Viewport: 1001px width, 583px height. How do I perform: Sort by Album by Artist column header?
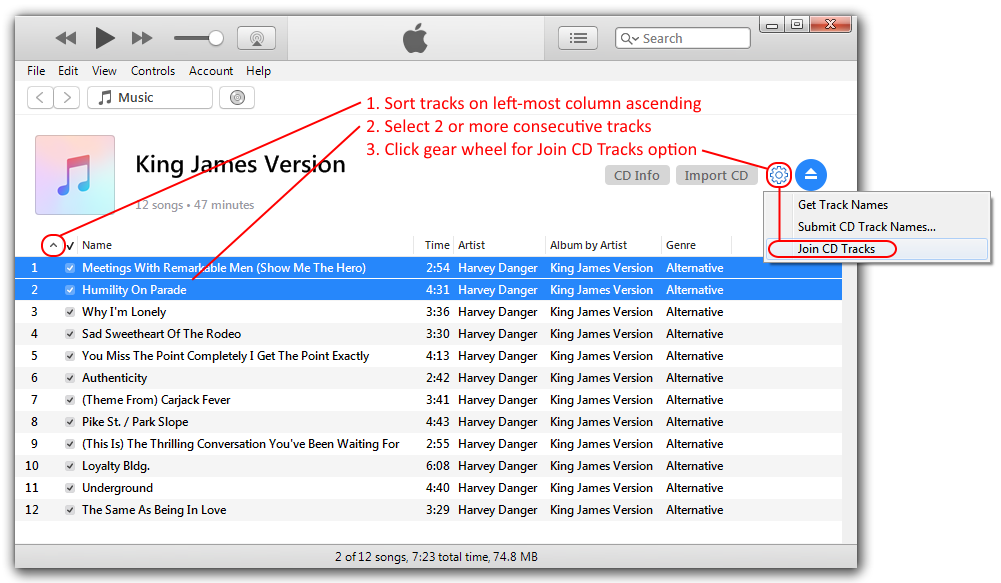[x=589, y=245]
